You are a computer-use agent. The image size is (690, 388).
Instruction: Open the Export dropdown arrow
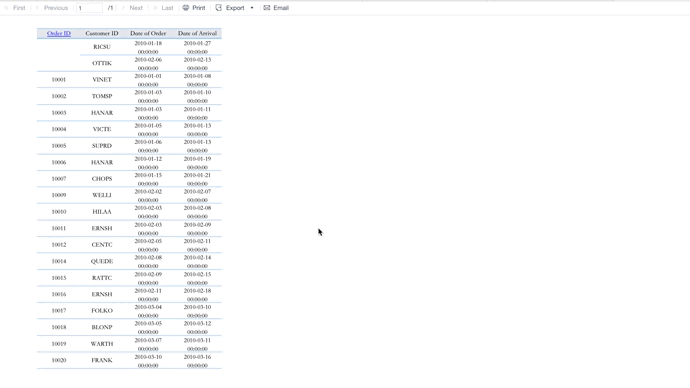point(252,8)
